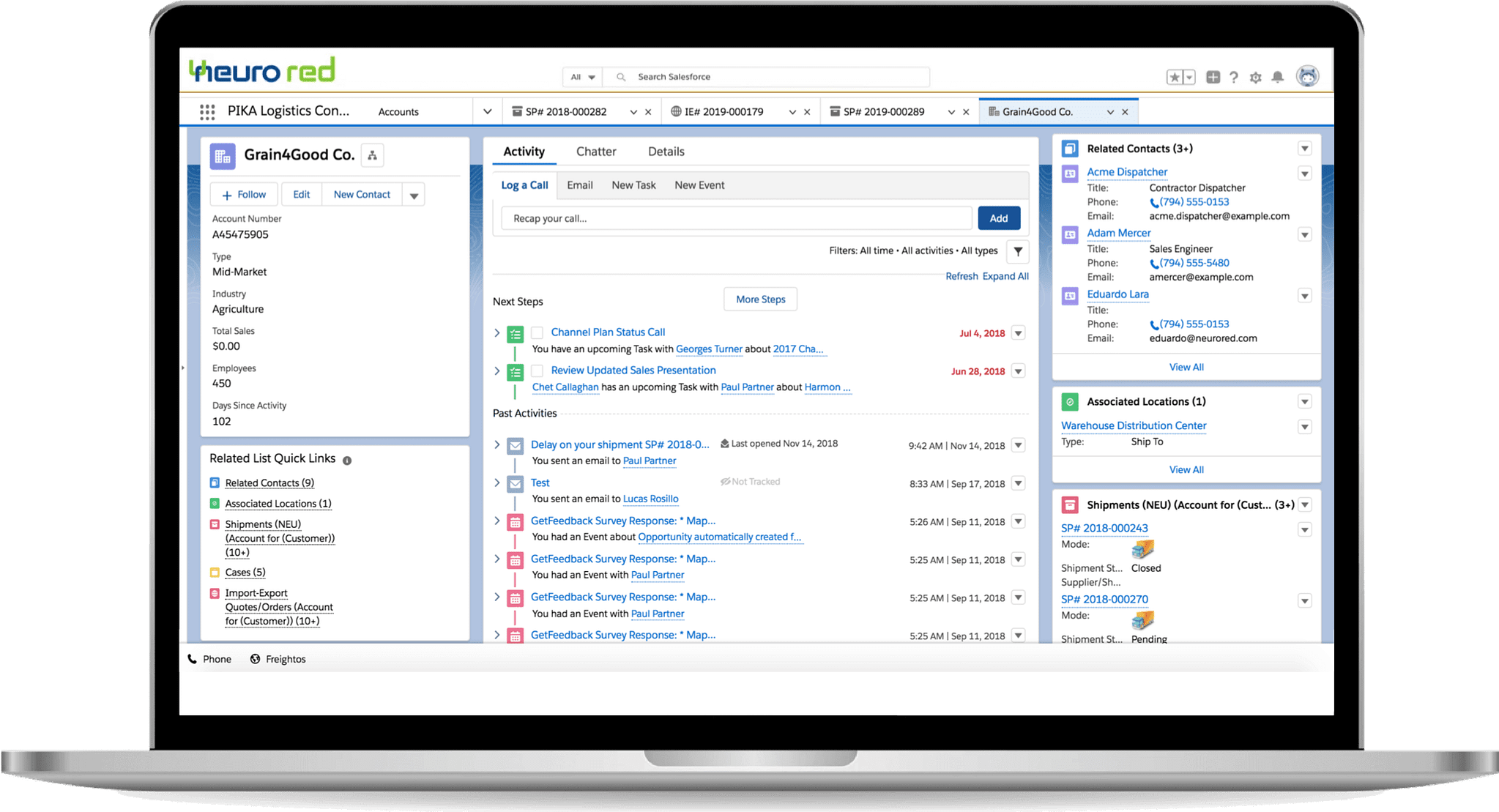Open the Freightos utility bar item
The image size is (1499, 812).
pos(278,659)
